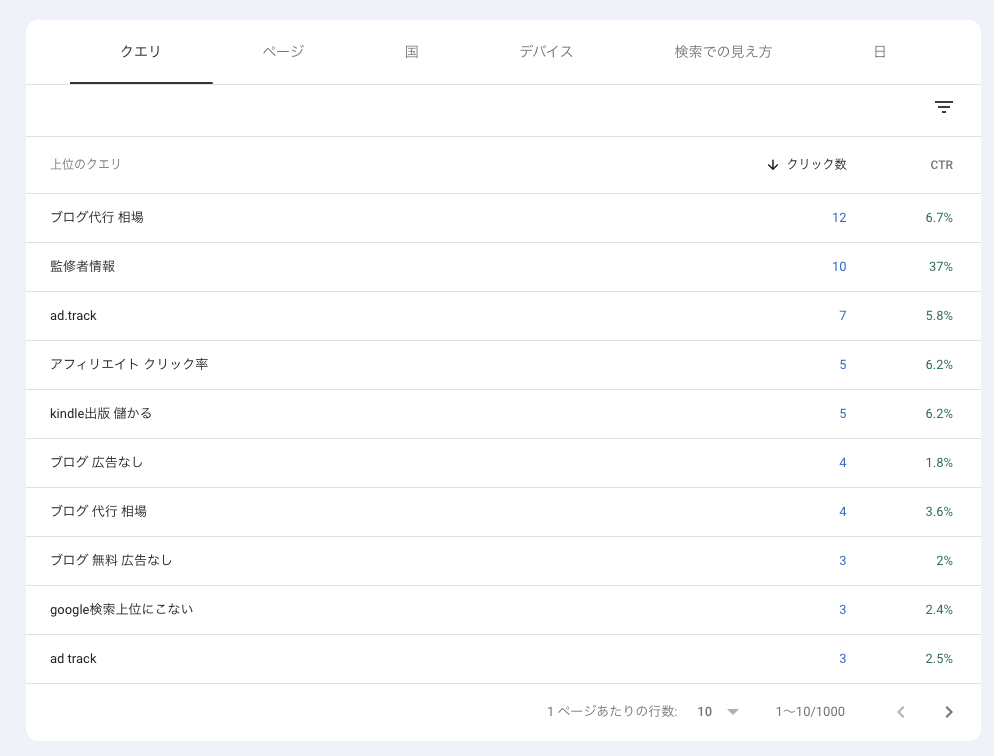Click the dropdown arrow beside the rows value 10
The width and height of the screenshot is (994, 756).
(x=733, y=711)
